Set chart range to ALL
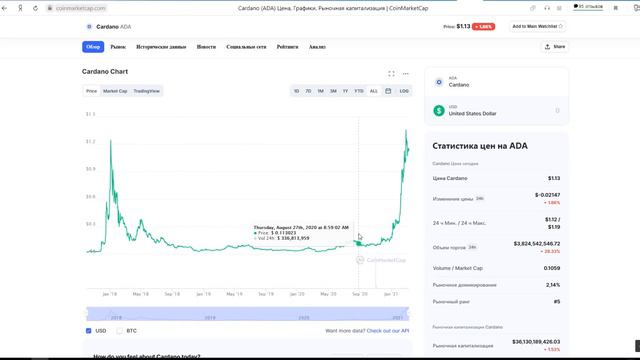 pyautogui.click(x=373, y=91)
